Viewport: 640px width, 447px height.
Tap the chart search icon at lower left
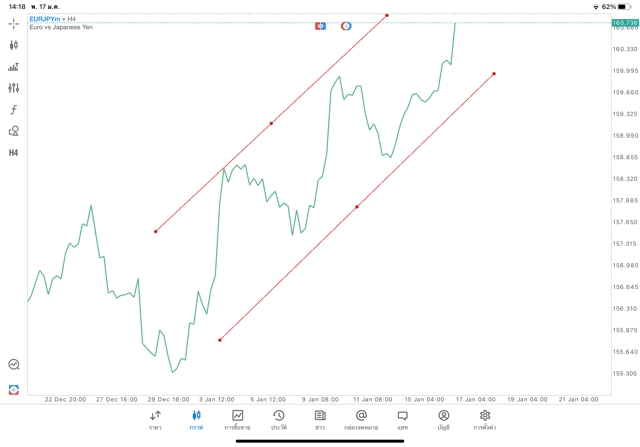pyautogui.click(x=14, y=365)
